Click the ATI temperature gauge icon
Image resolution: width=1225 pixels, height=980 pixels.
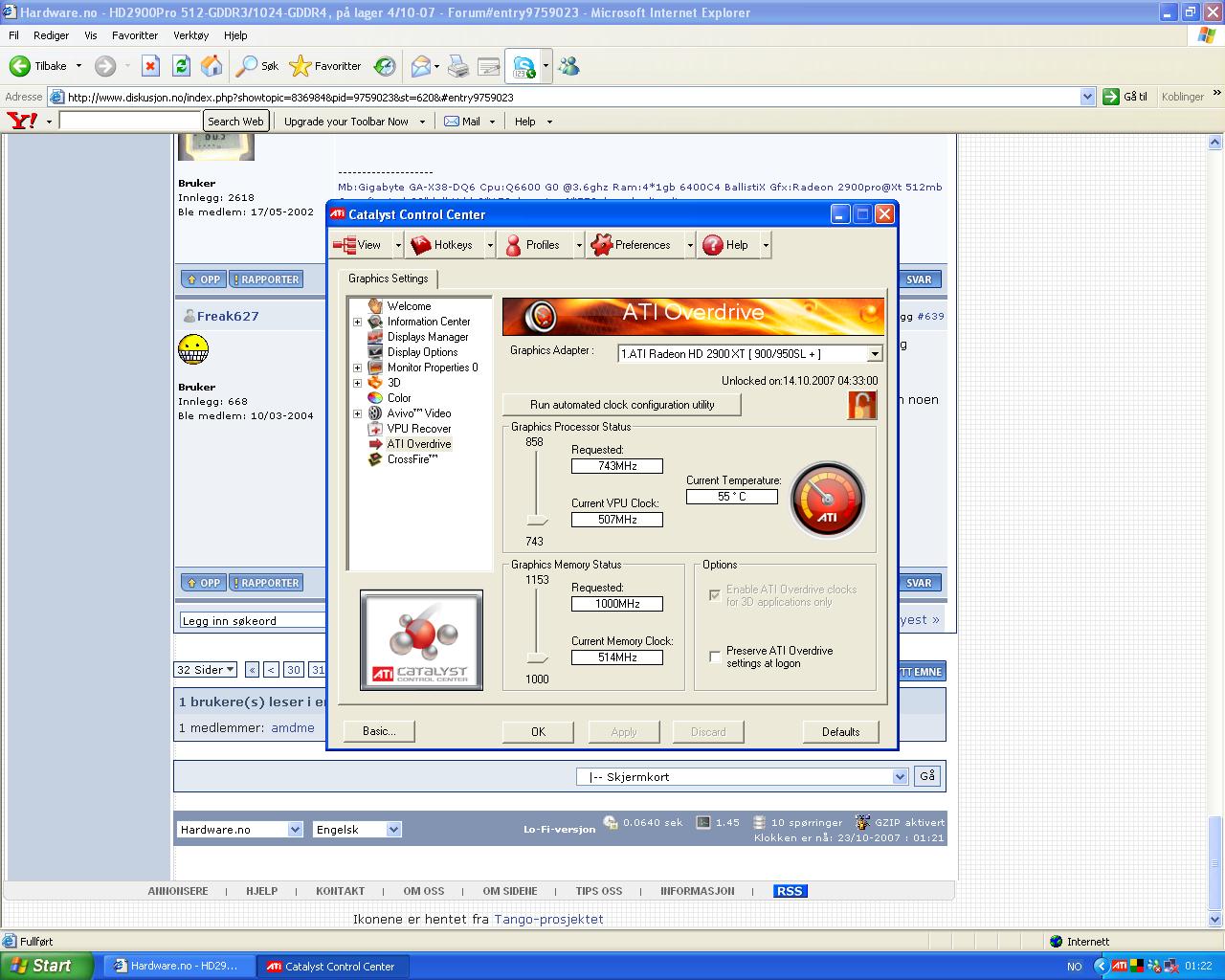(x=827, y=500)
